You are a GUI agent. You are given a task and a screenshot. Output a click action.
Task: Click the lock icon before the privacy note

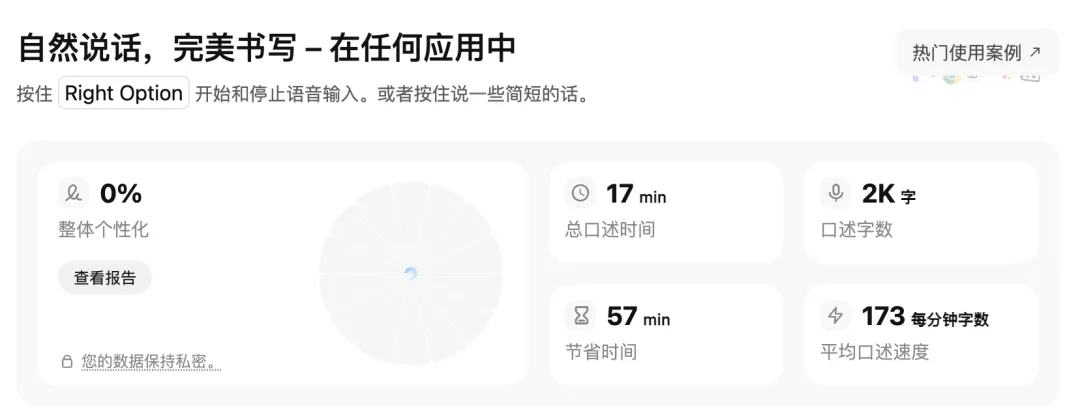(x=67, y=362)
